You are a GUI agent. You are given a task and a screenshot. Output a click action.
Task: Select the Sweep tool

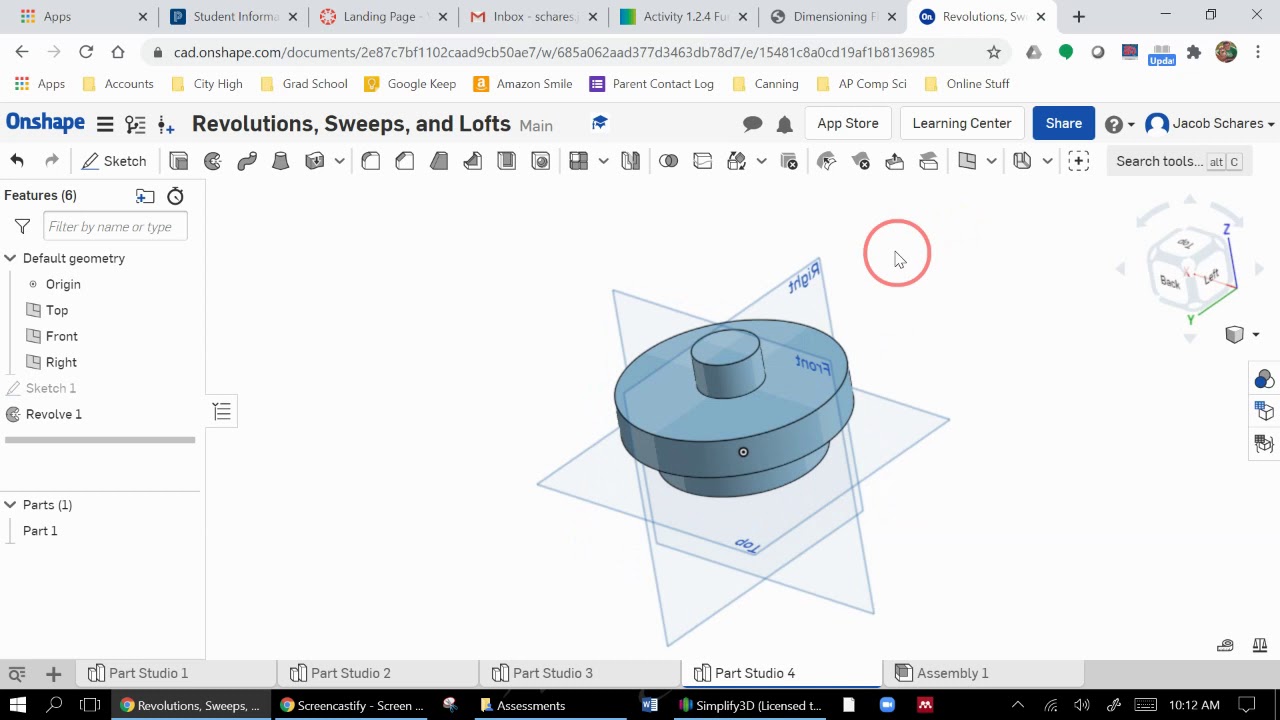tap(247, 161)
